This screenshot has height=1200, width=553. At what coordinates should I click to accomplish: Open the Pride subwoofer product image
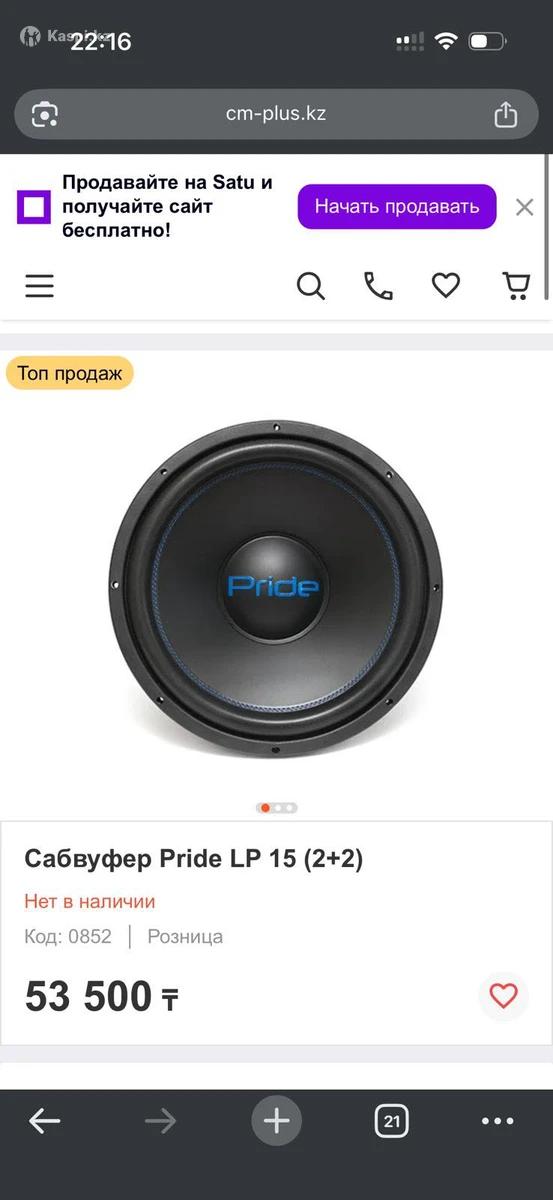pos(276,588)
